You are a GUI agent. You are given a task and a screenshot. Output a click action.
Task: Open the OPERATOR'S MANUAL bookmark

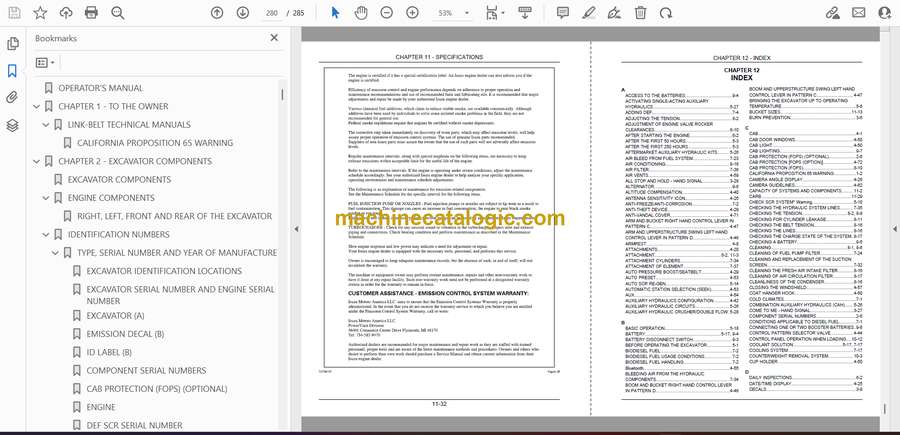tap(100, 88)
